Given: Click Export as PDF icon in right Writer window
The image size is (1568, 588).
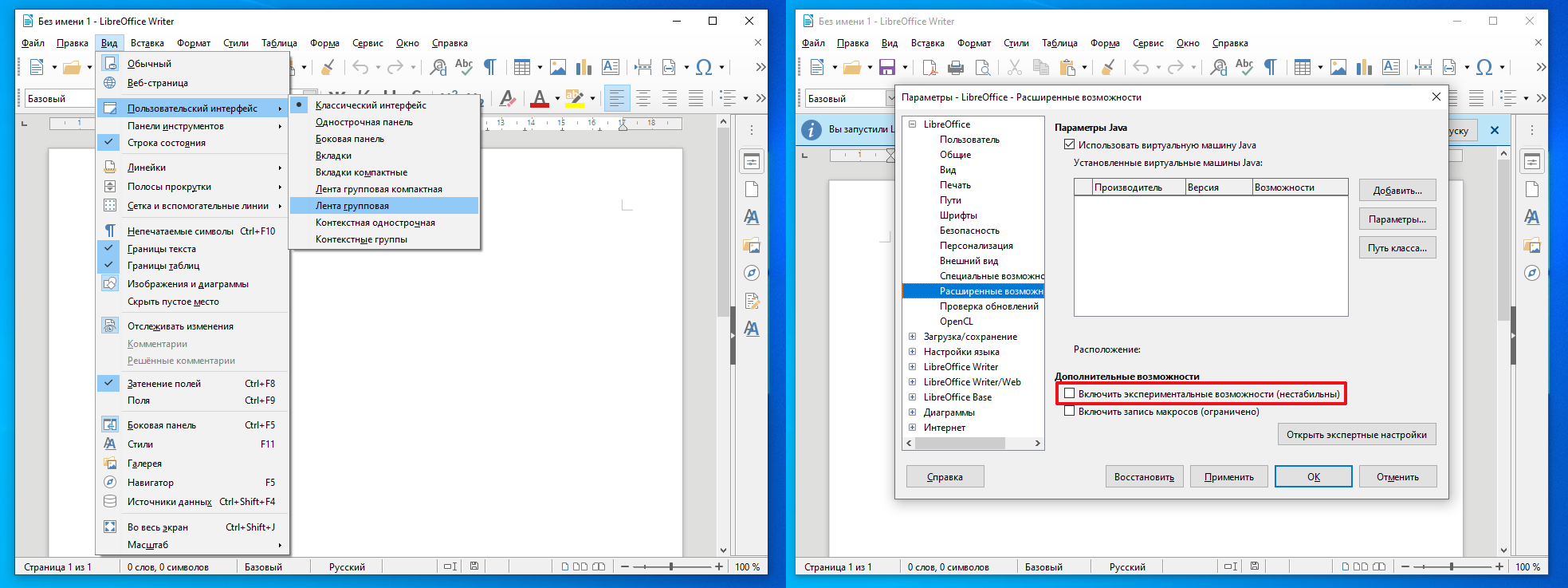Looking at the screenshot, I should pyautogui.click(x=929, y=67).
